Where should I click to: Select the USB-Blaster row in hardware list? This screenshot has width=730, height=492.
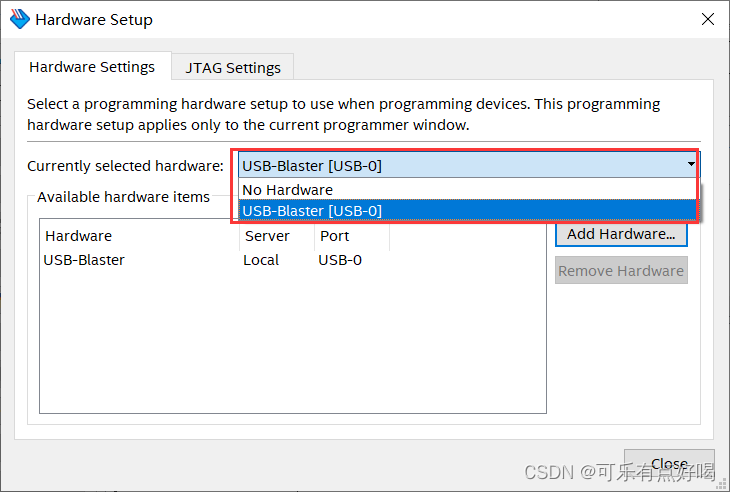84,260
